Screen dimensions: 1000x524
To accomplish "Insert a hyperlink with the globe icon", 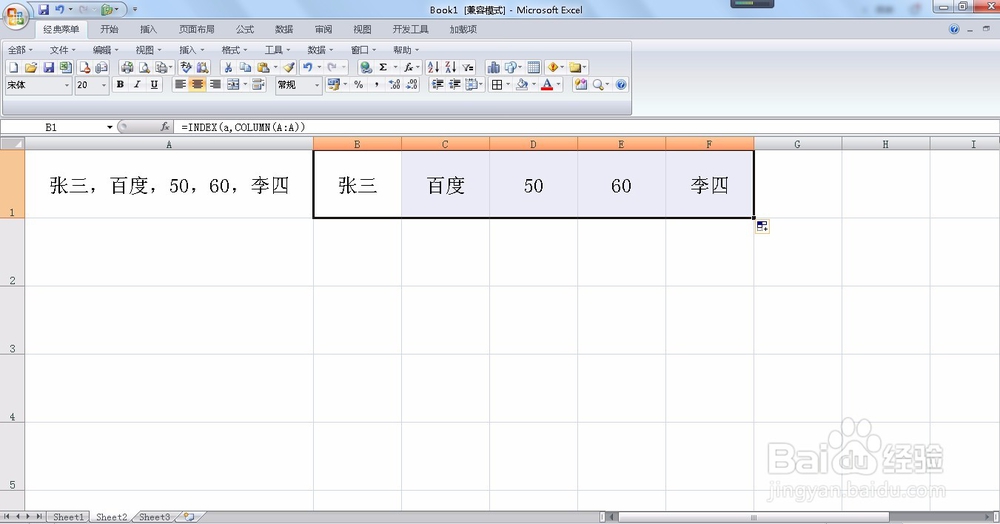I will 366,68.
